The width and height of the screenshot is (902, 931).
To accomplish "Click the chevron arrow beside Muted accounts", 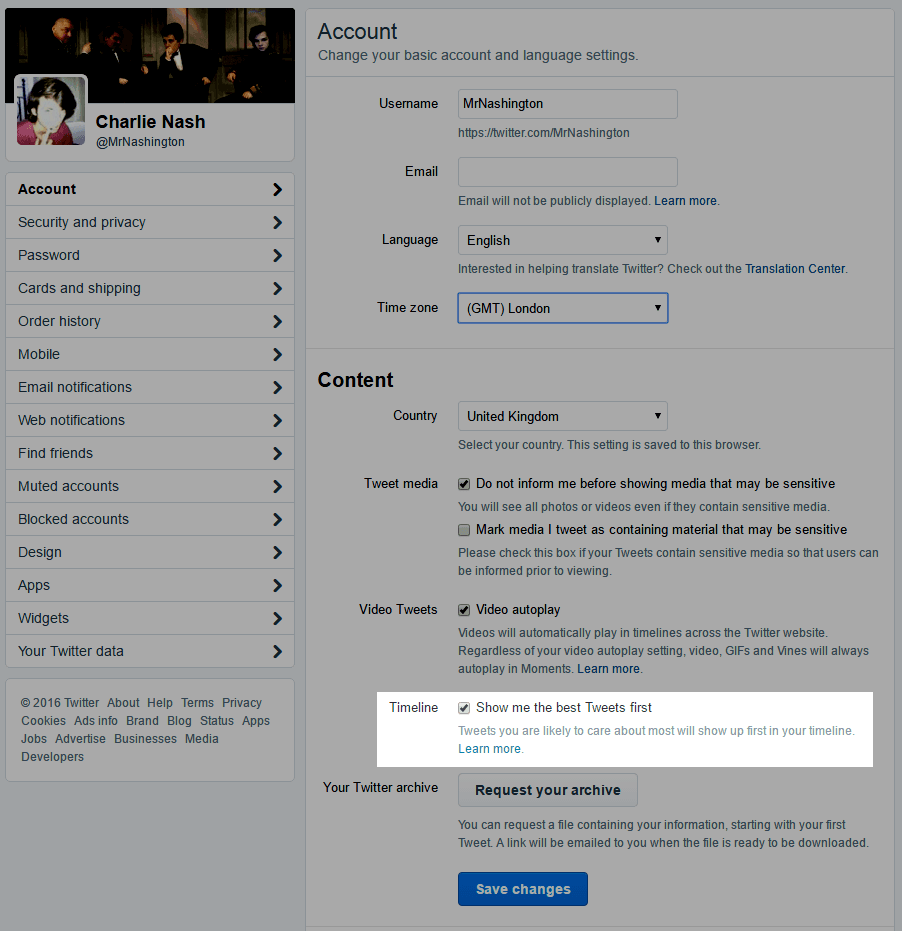I will click(x=277, y=486).
